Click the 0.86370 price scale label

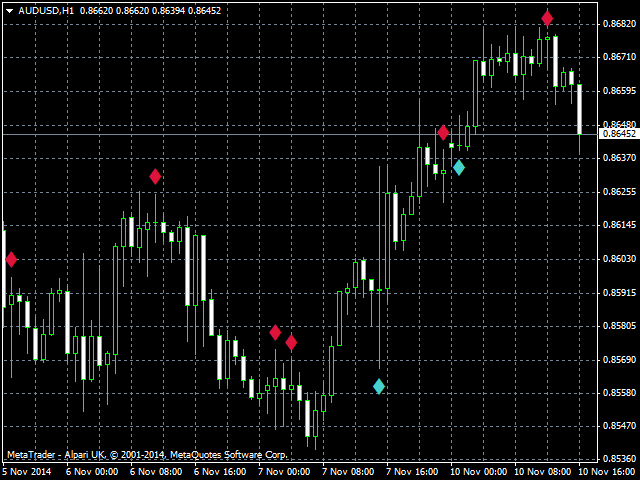[x=619, y=157]
